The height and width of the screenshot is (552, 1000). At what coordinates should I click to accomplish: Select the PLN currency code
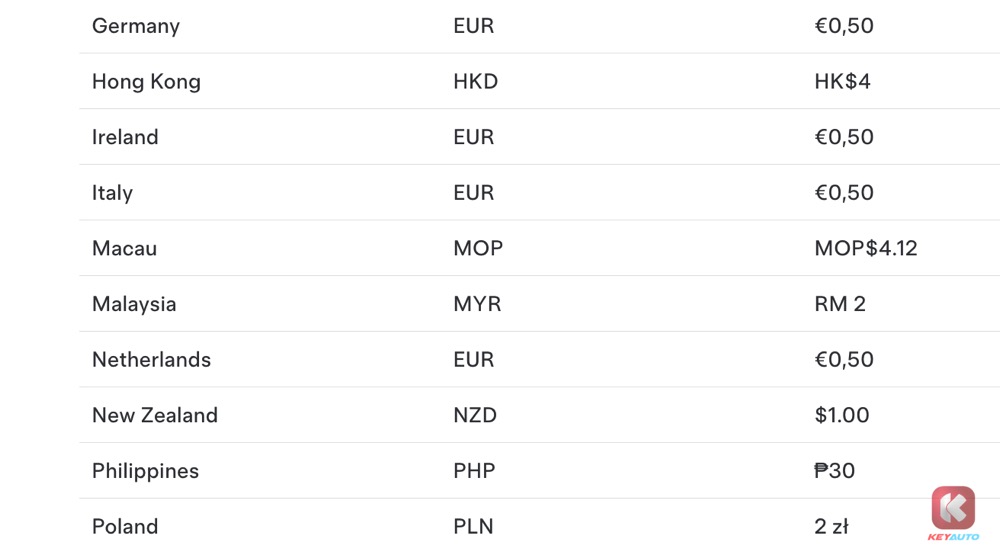click(x=473, y=526)
